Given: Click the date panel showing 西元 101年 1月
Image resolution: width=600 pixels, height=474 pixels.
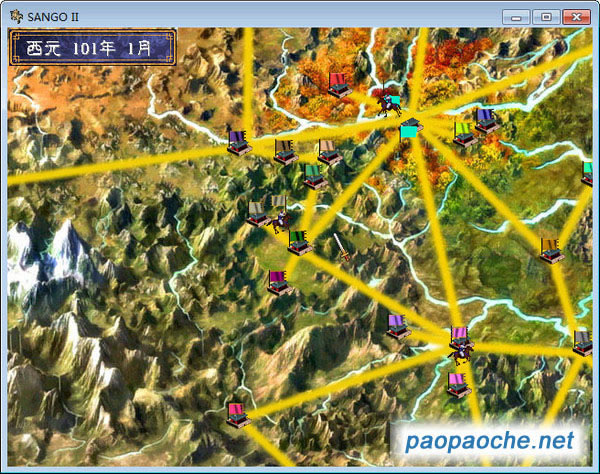Looking at the screenshot, I should (92, 47).
